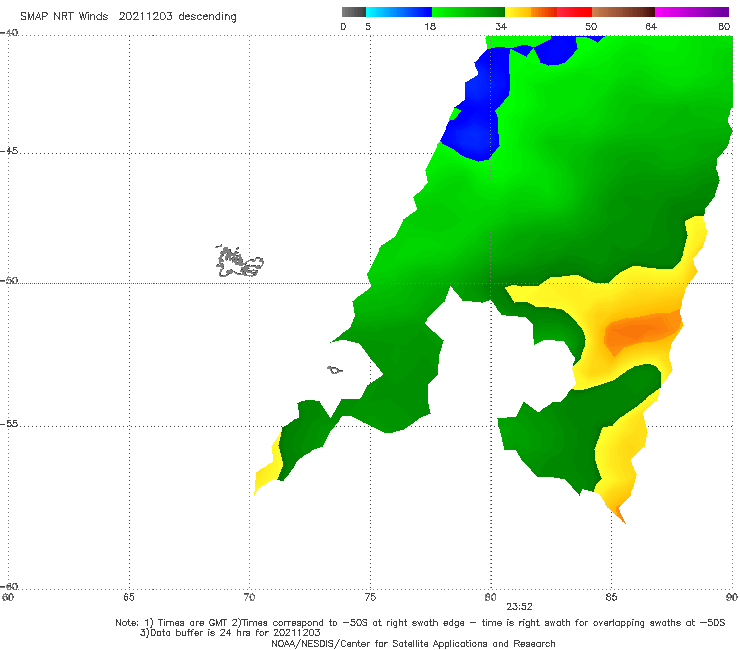Click the orange tip at the swath's southern end
The height and width of the screenshot is (650, 740).
(619, 514)
